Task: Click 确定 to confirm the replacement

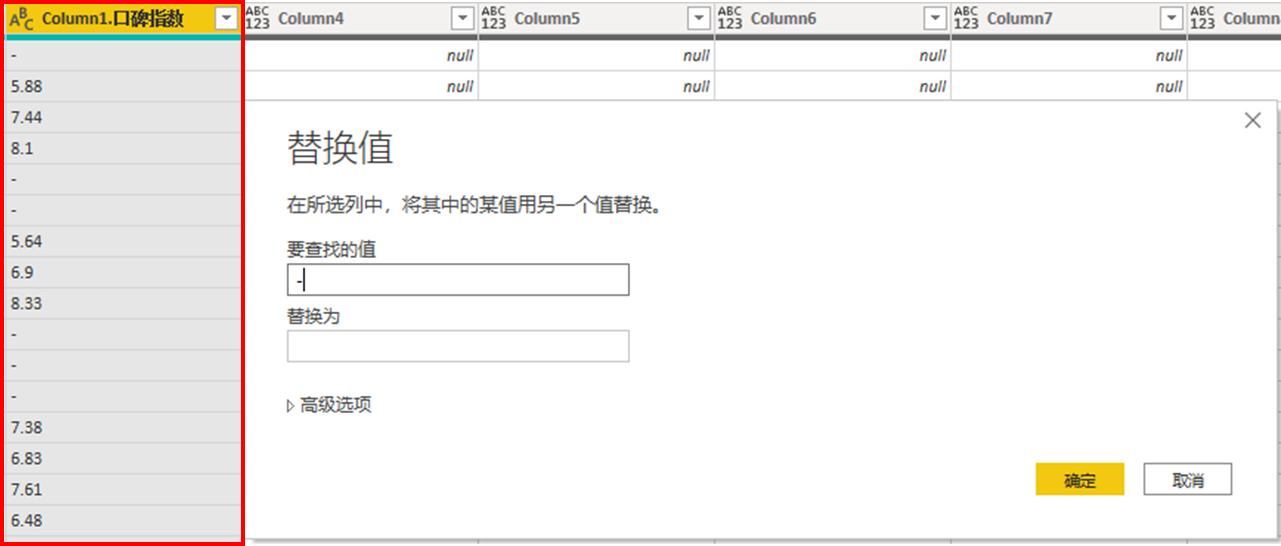Action: point(1080,480)
